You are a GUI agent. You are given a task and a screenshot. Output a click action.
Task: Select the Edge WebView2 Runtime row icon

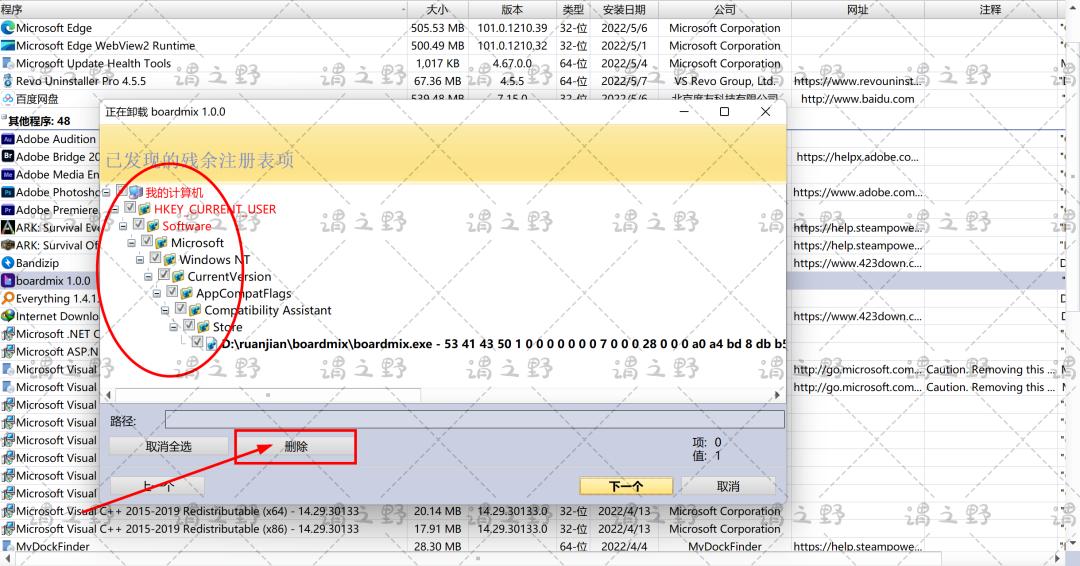click(x=8, y=45)
